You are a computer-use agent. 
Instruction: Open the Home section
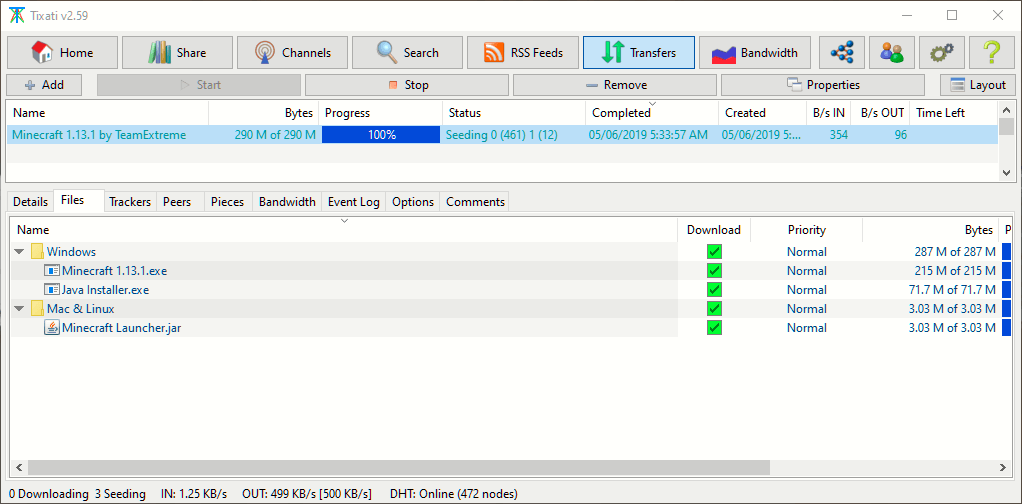(x=63, y=53)
